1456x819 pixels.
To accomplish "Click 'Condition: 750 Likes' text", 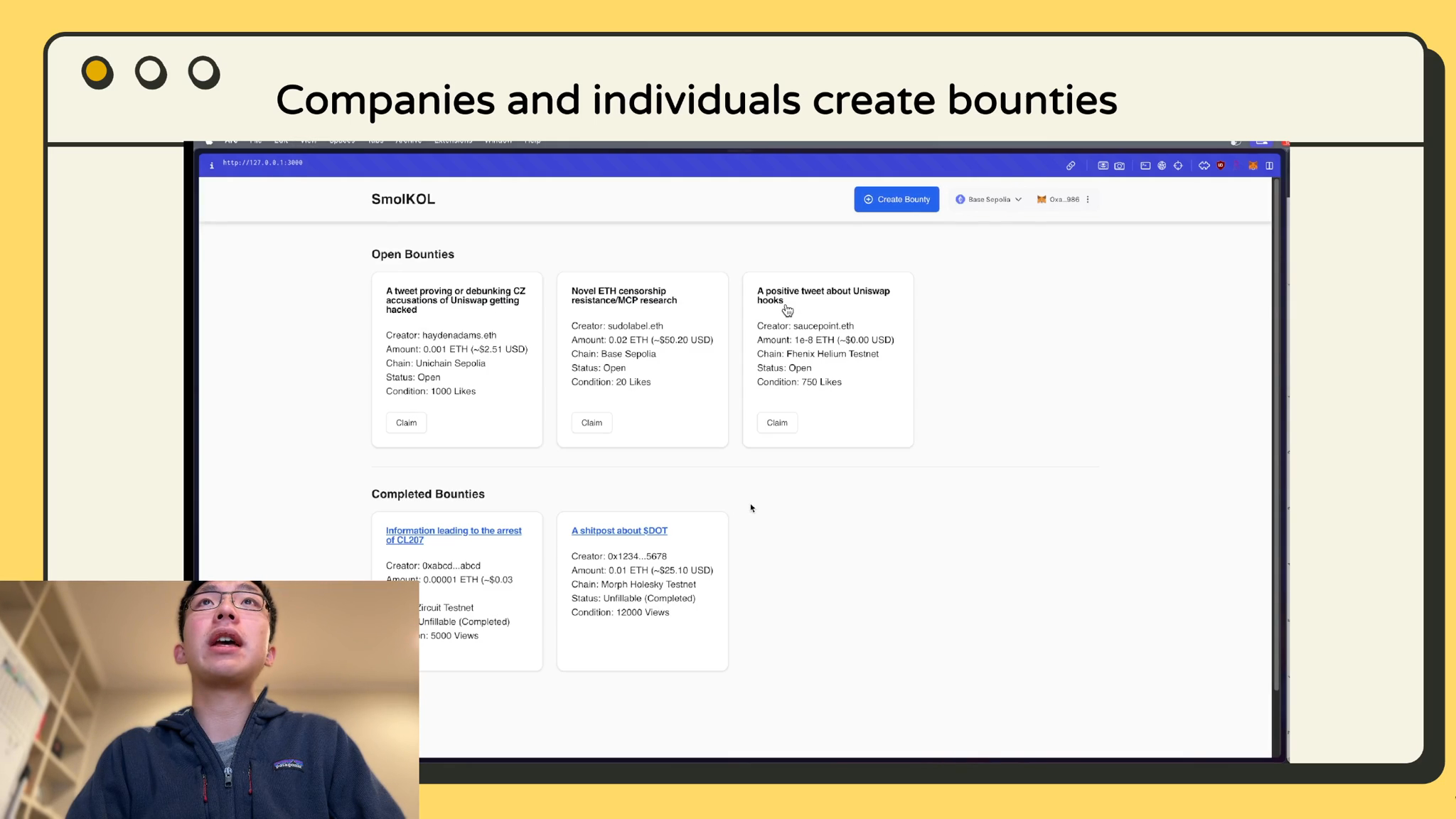I will [799, 382].
